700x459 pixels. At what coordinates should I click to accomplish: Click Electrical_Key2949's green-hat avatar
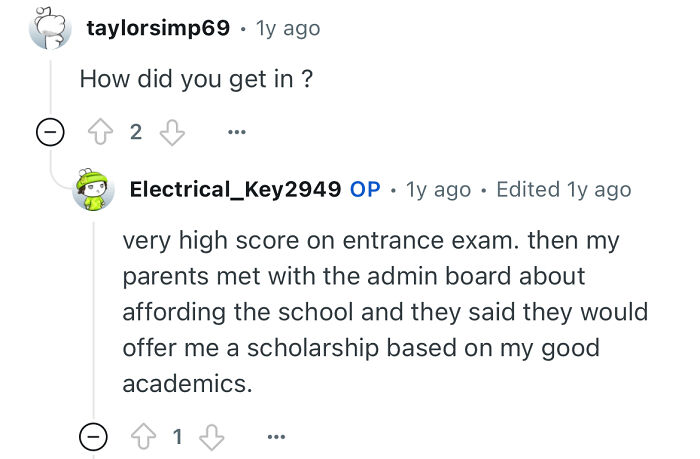pos(94,189)
